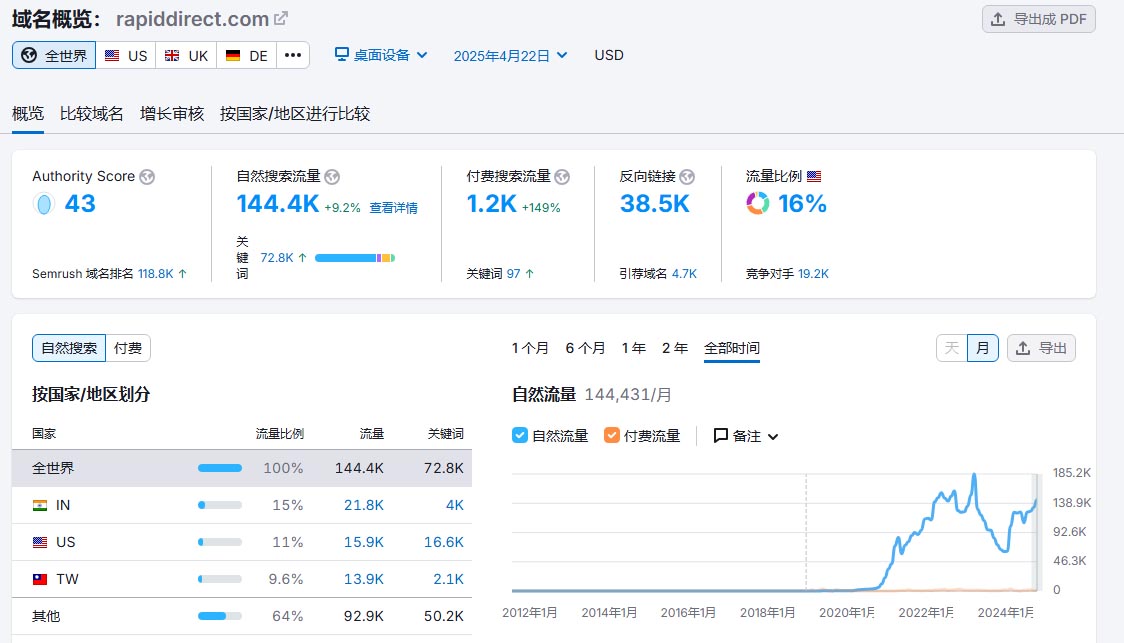Click the donut chart icon next to 16%
This screenshot has width=1124, height=643.
tap(758, 204)
